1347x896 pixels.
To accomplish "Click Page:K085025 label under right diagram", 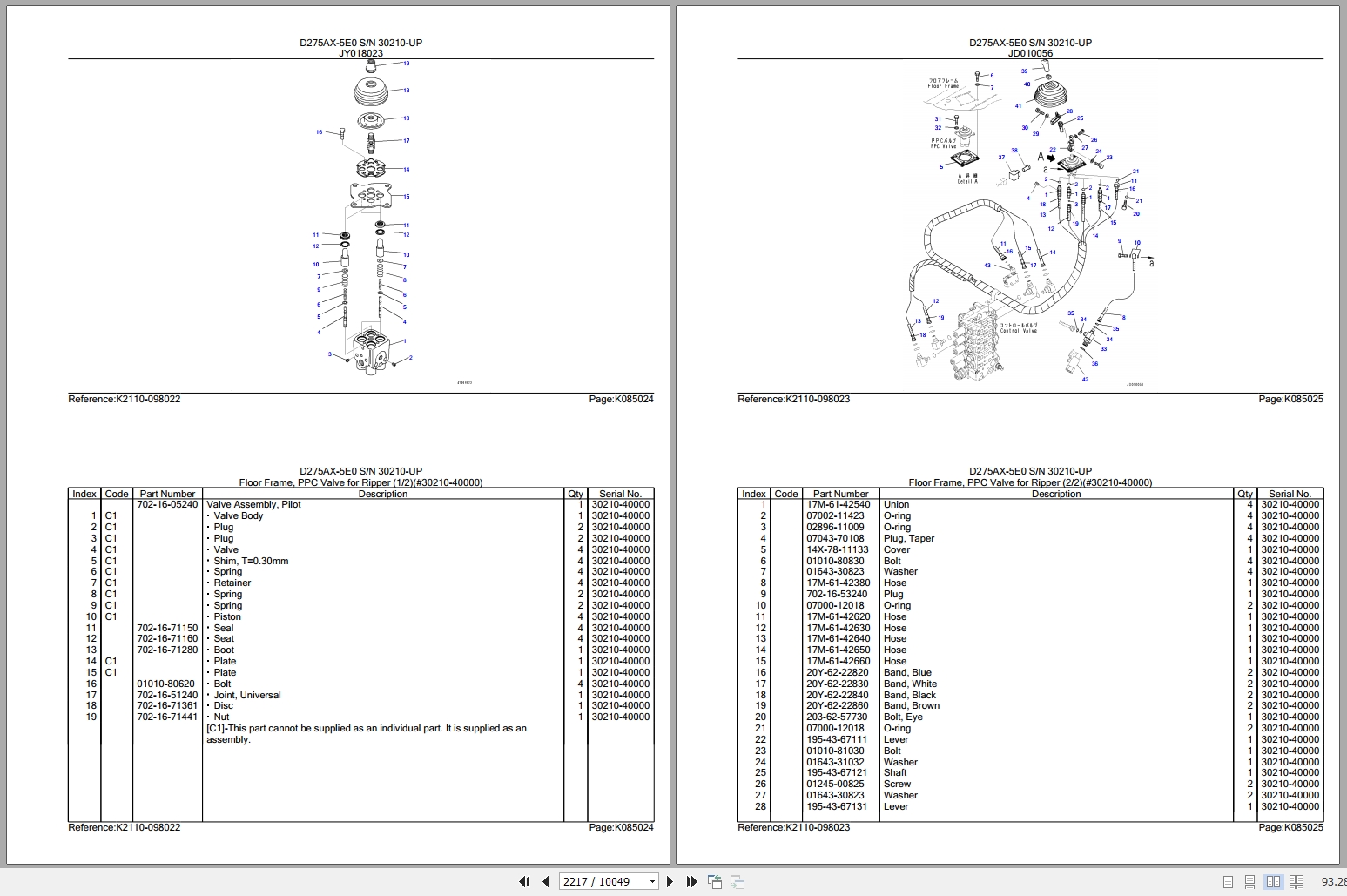I will coord(1290,399).
